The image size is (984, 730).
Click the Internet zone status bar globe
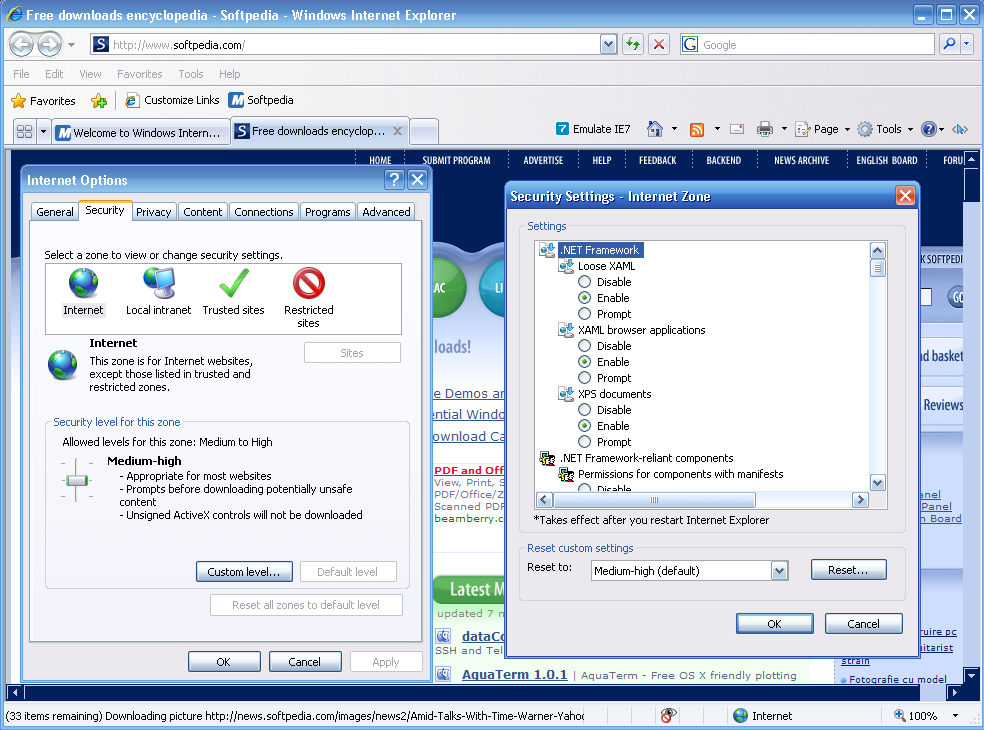point(741,716)
